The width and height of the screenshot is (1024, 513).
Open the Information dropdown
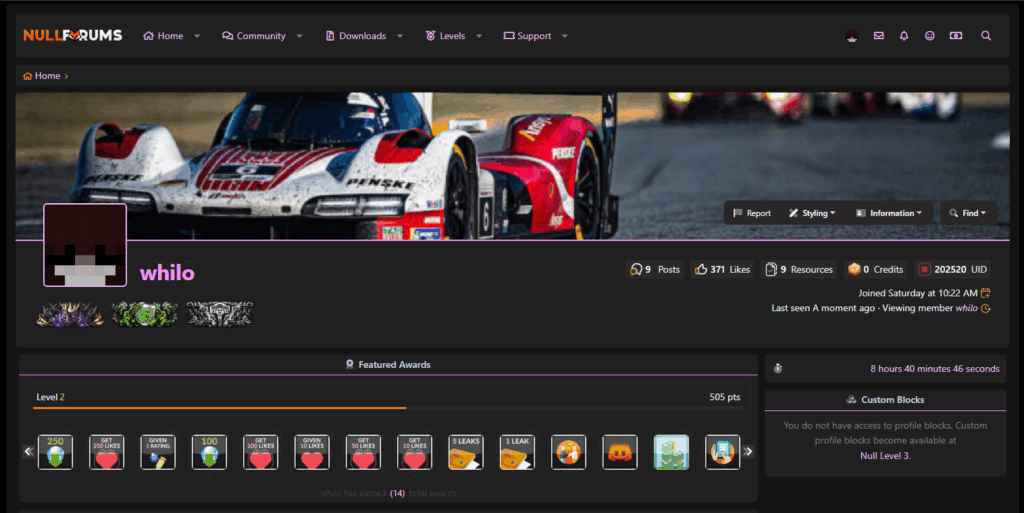click(888, 213)
